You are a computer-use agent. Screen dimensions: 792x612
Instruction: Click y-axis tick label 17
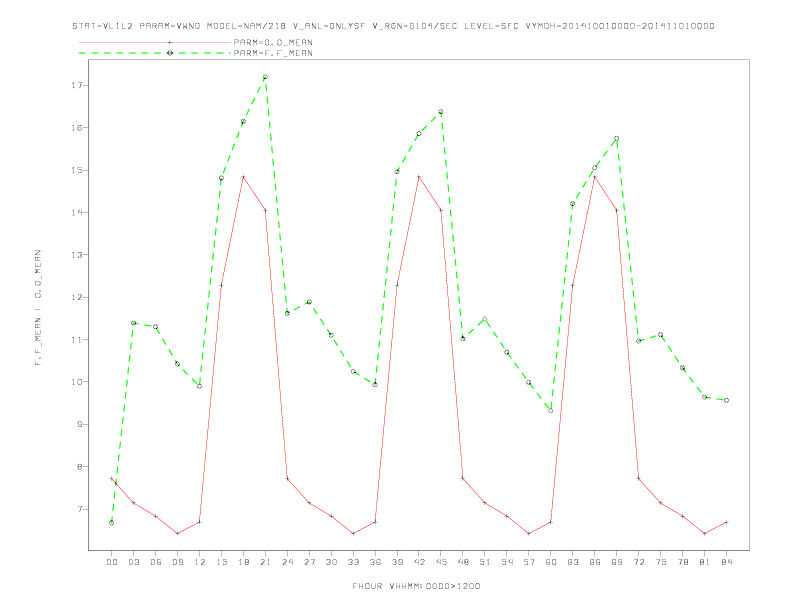76,85
